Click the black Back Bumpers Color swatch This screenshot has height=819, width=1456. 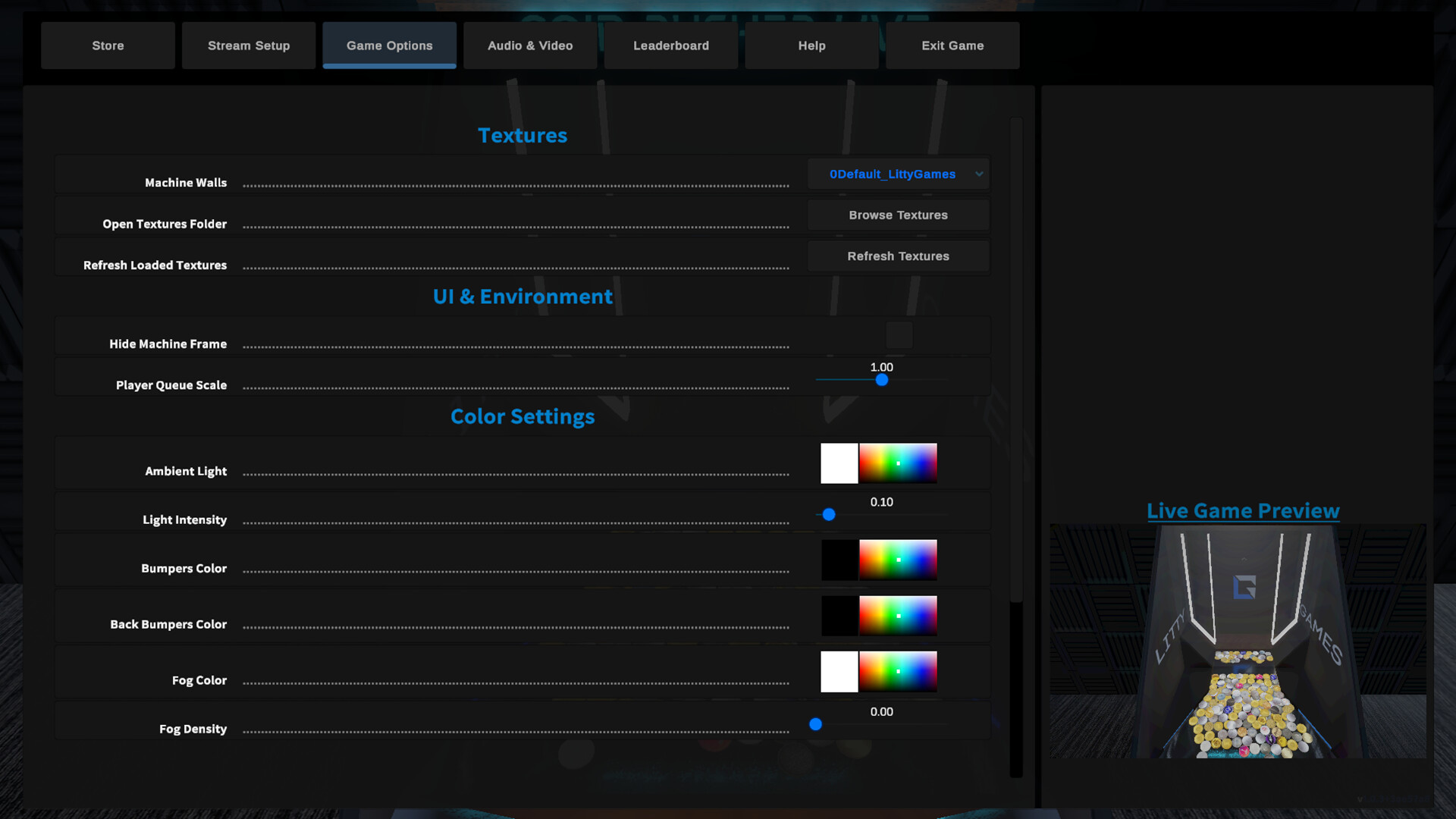[839, 616]
